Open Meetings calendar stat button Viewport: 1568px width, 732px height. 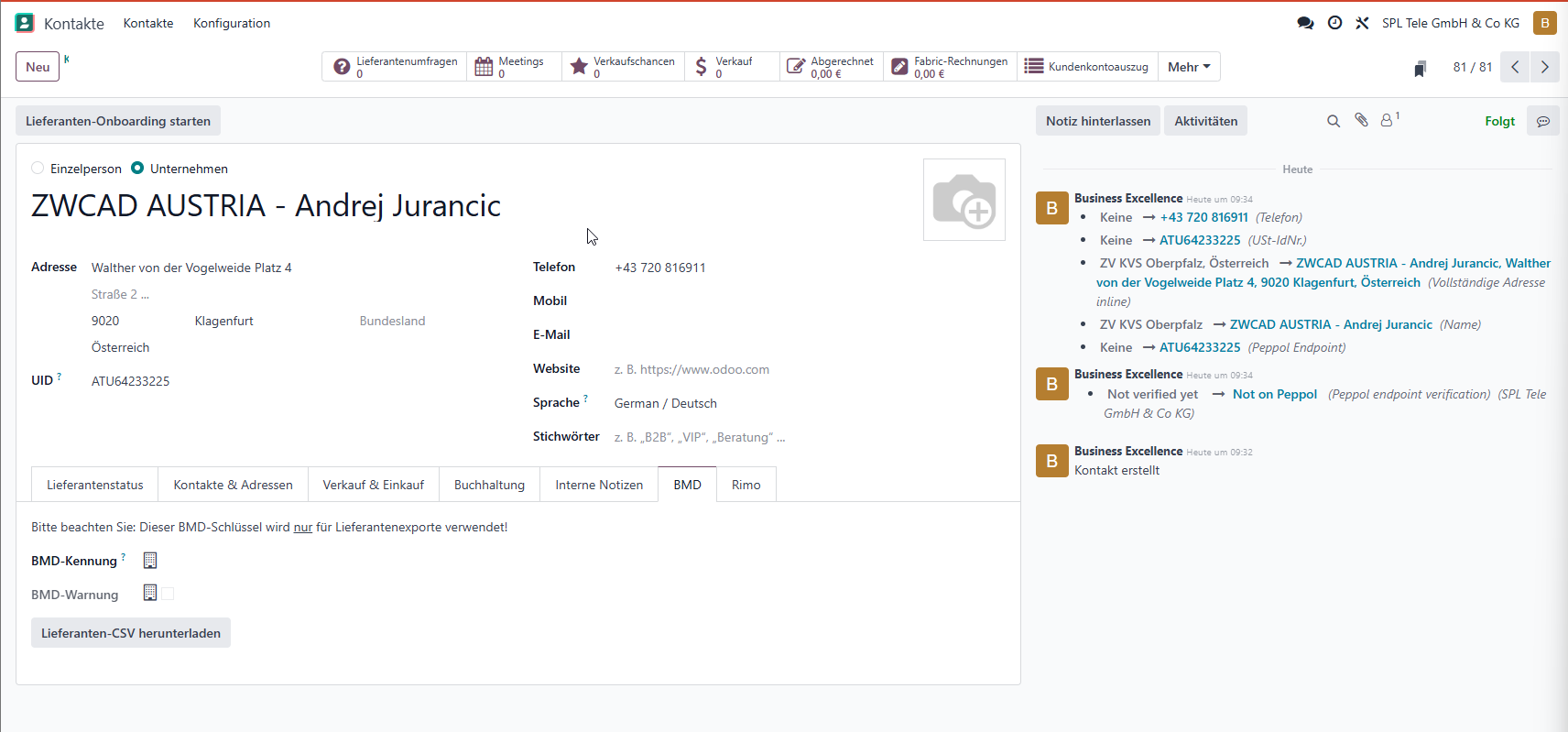coord(515,67)
